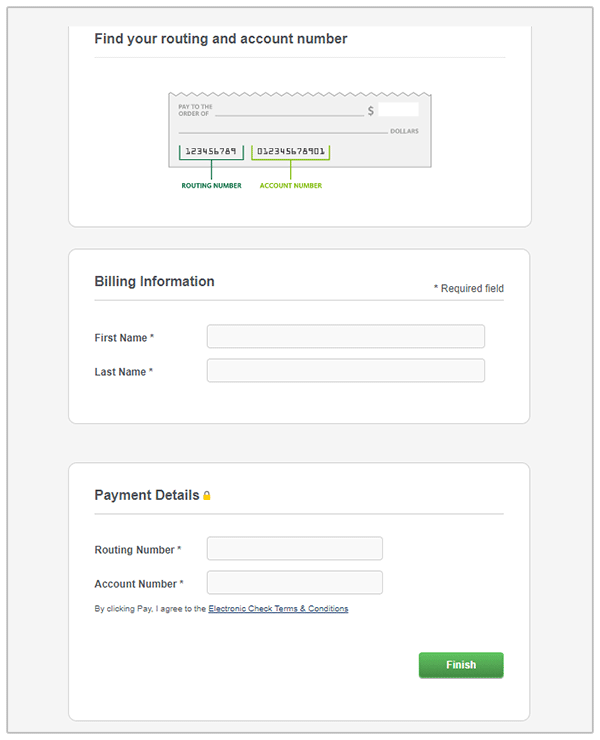Click the "First Name *" label

(x=124, y=338)
